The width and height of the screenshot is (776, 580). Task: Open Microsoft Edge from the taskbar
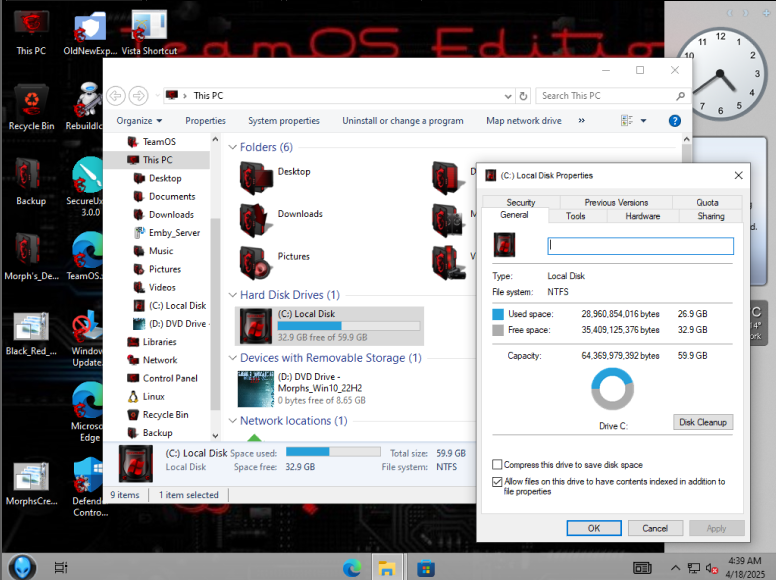pyautogui.click(x=352, y=568)
